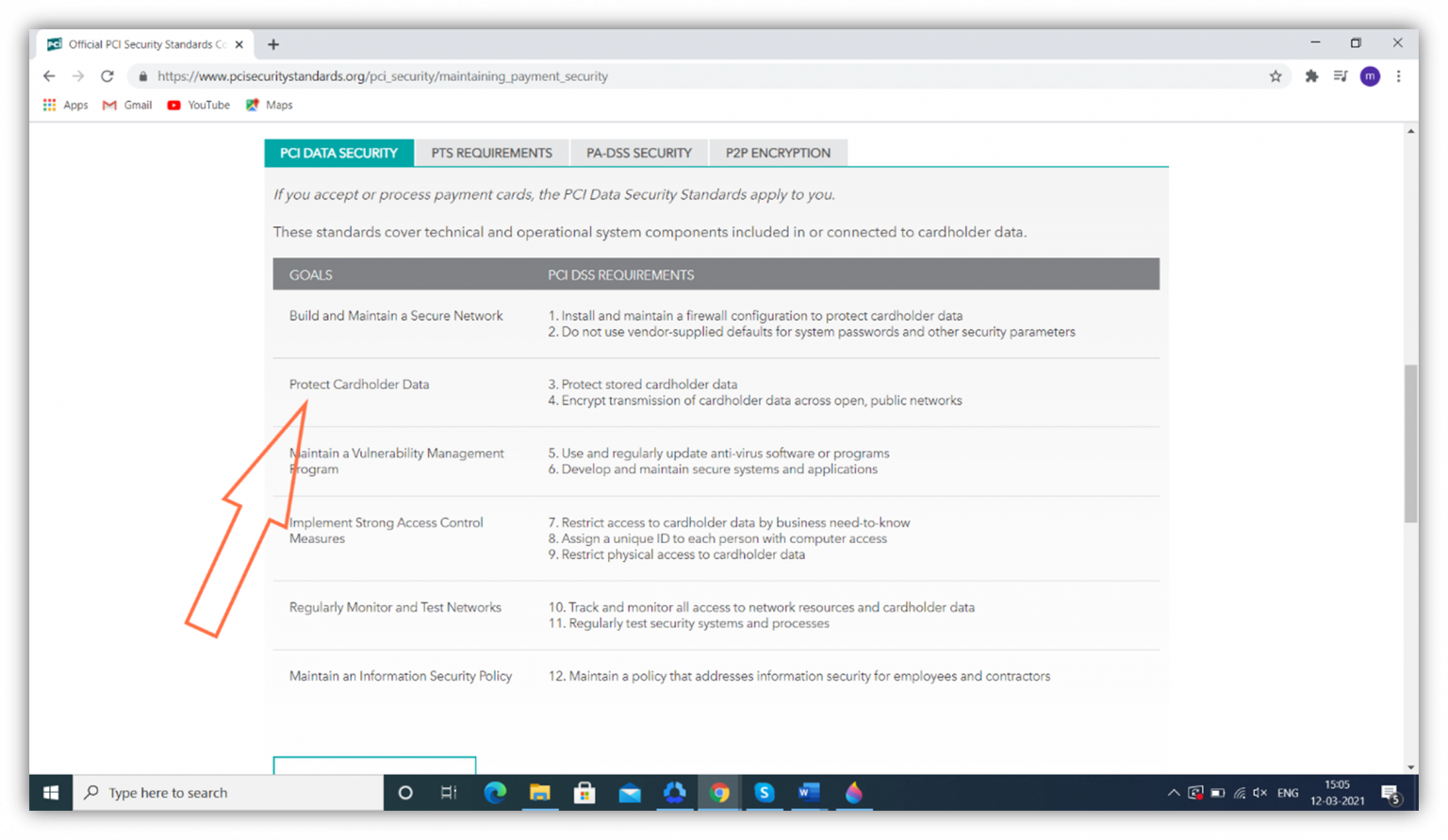Switch to the PA-DSS SECURITY tab
The height and width of the screenshot is (840, 1448).
point(639,153)
